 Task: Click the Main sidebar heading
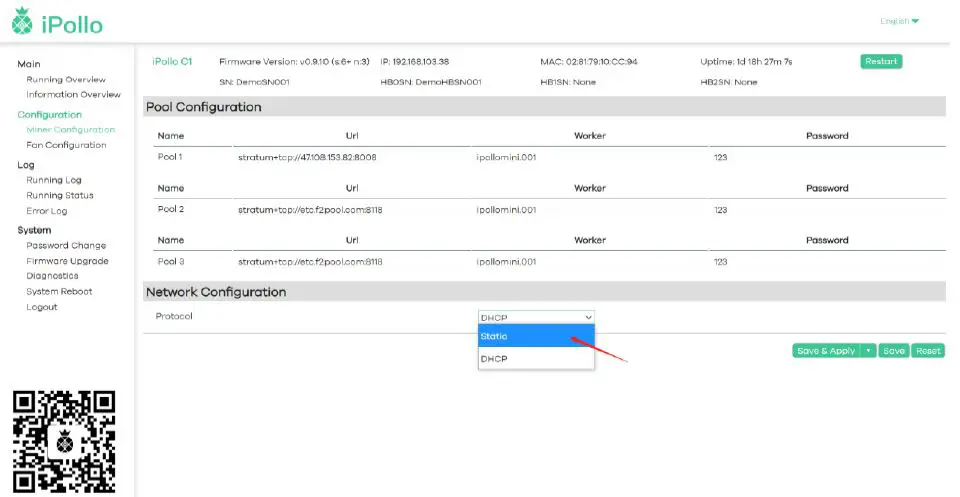pyautogui.click(x=29, y=64)
